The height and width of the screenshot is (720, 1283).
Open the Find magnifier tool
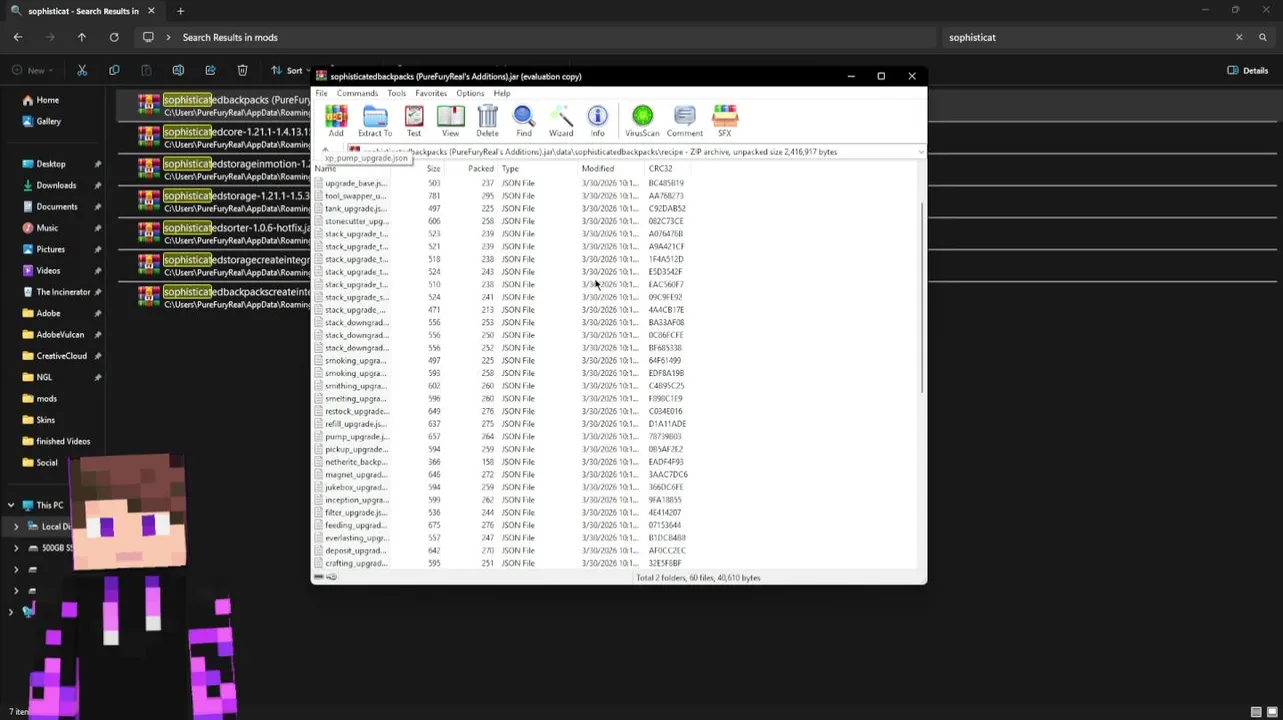click(x=524, y=121)
